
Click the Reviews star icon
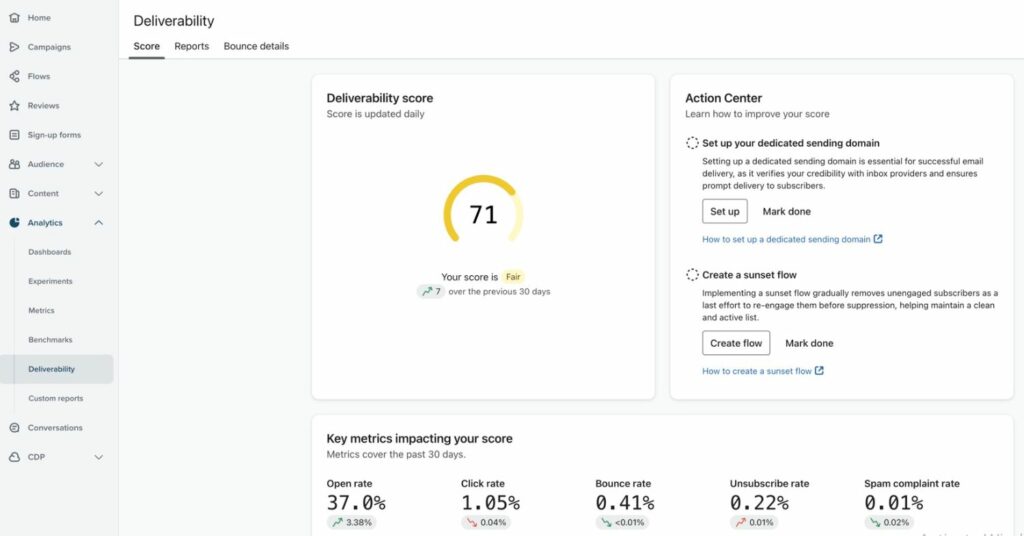click(14, 106)
